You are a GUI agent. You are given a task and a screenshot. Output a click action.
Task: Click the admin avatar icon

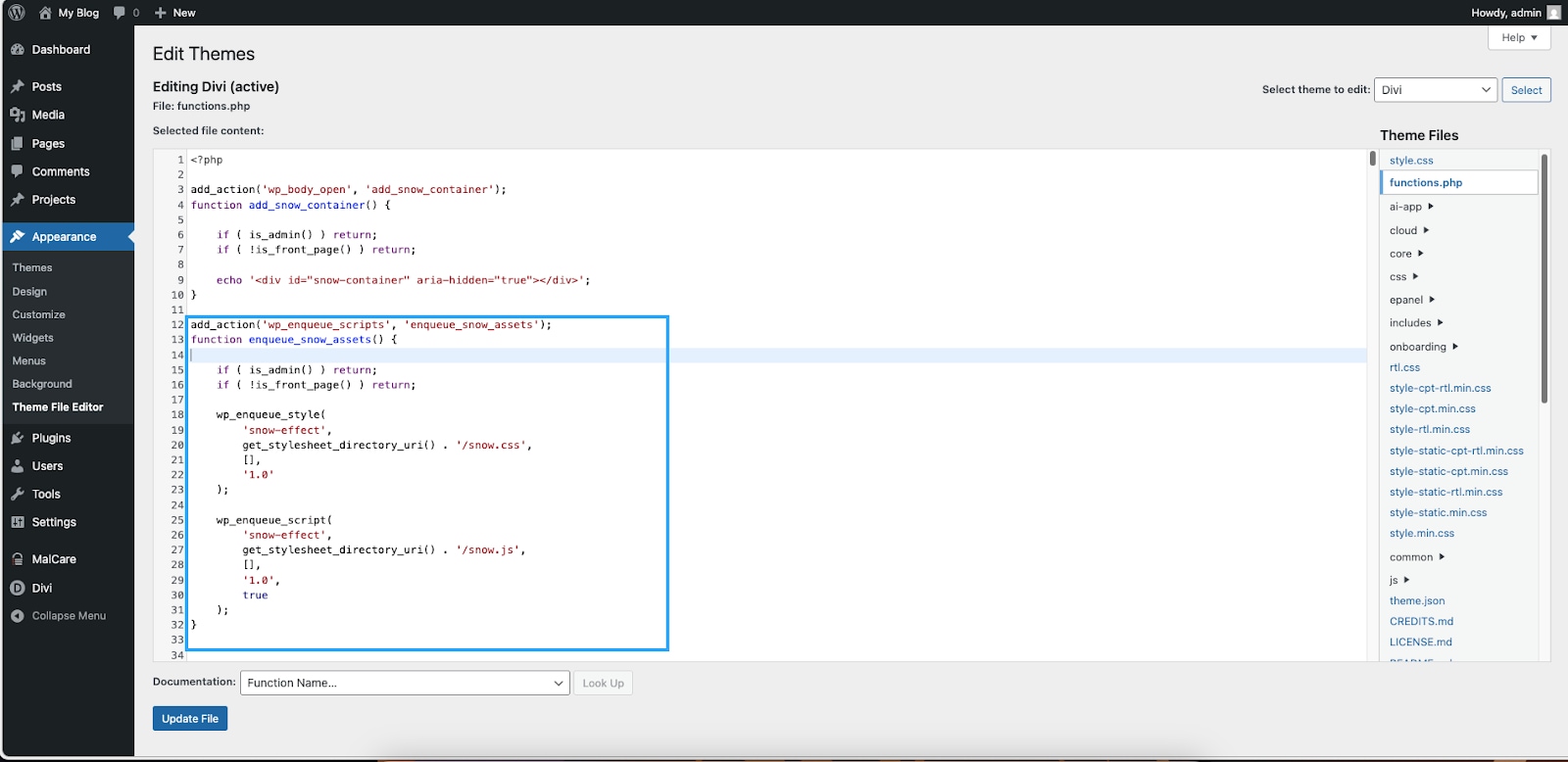pyautogui.click(x=1554, y=13)
